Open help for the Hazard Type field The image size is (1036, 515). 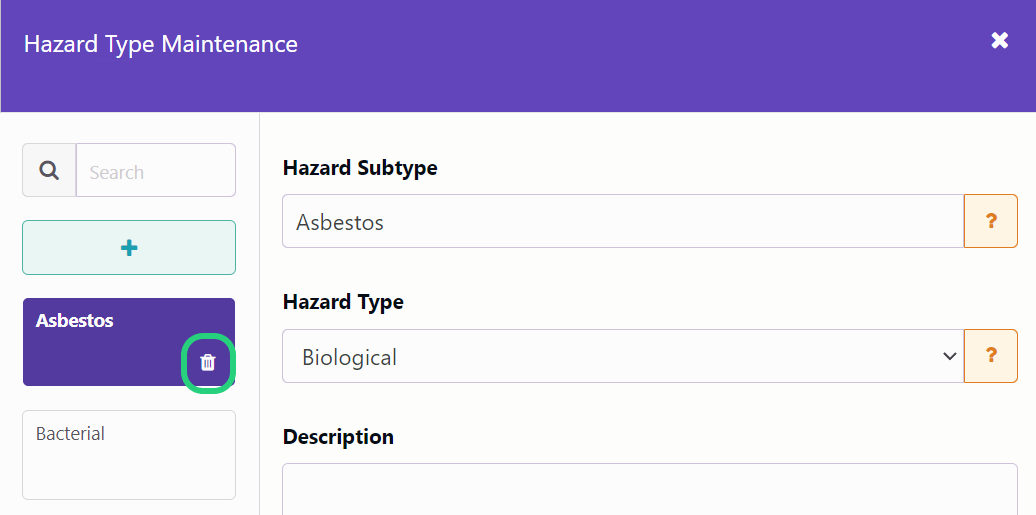pyautogui.click(x=990, y=356)
